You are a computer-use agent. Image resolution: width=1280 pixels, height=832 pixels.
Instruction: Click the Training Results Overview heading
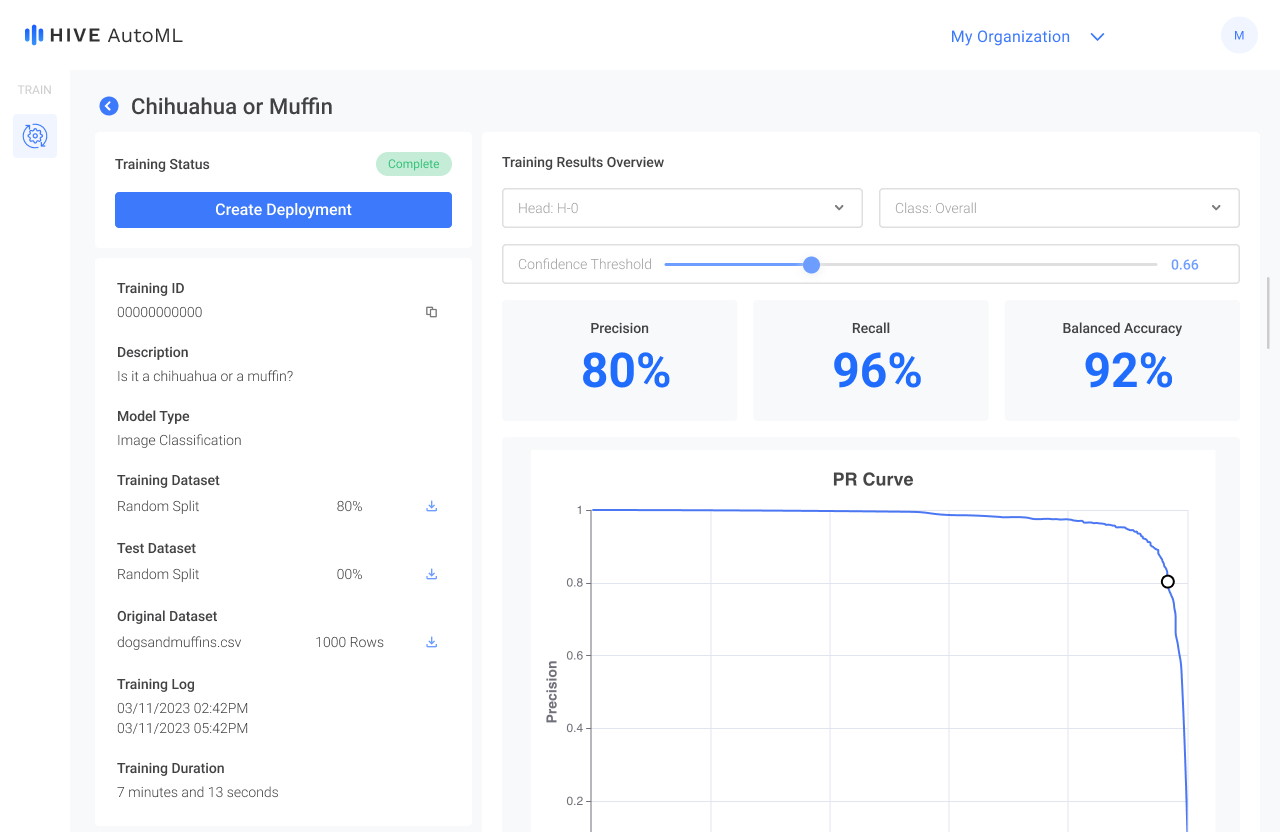pyautogui.click(x=583, y=162)
